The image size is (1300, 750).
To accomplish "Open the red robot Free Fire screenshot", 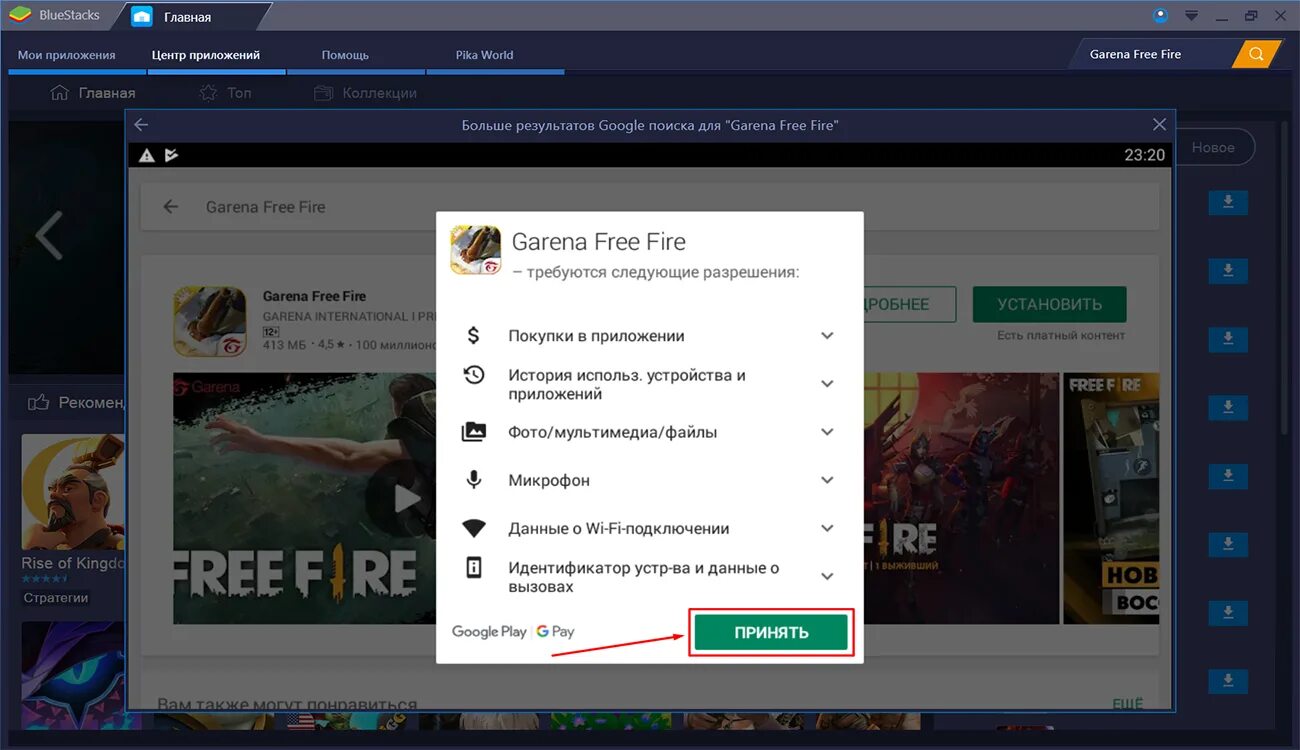I will [x=961, y=498].
